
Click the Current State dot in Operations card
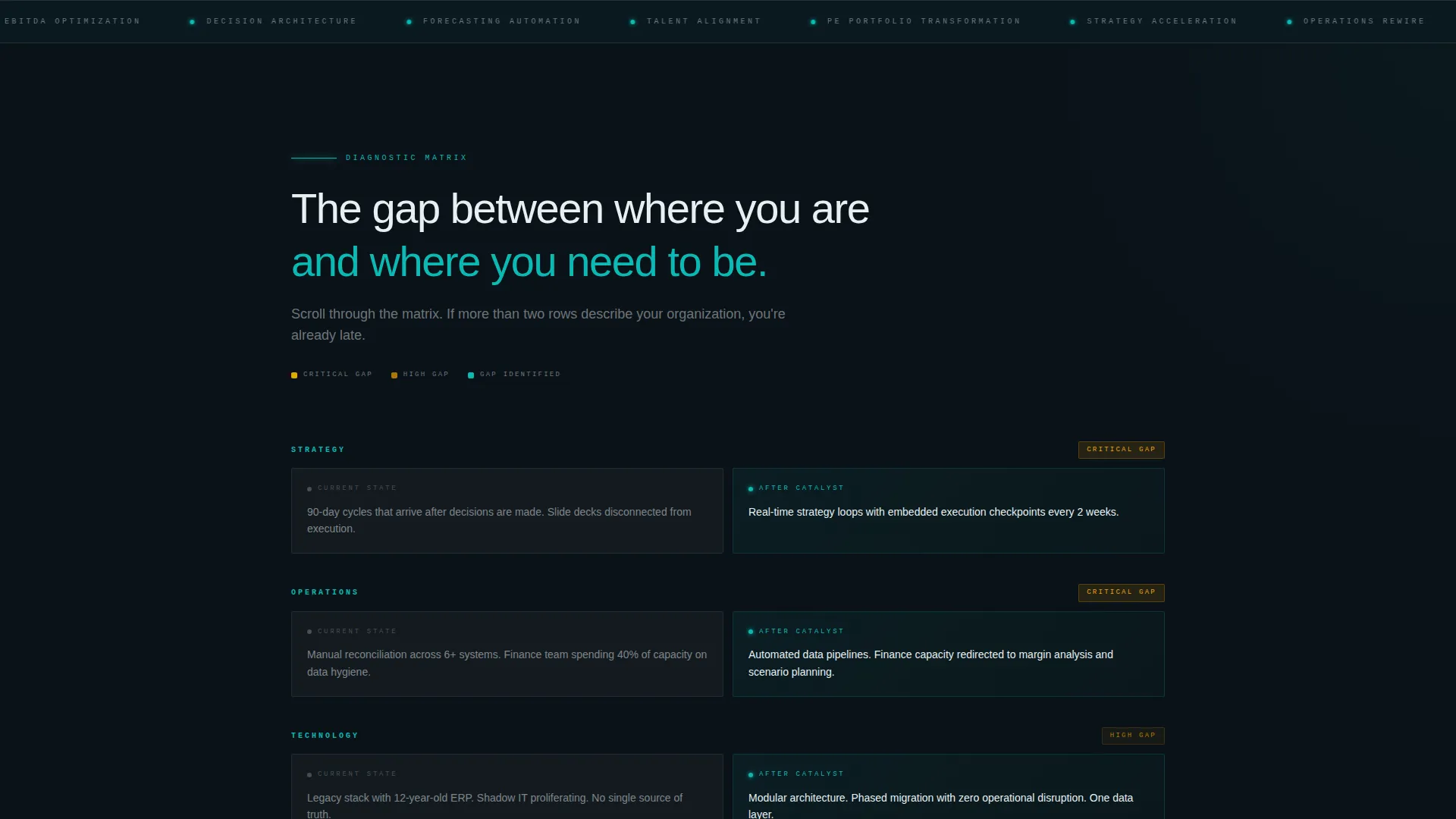point(309,632)
